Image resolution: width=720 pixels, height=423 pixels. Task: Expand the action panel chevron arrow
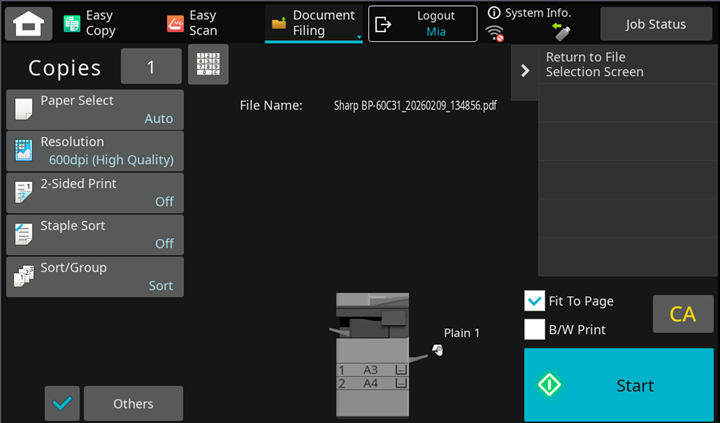(x=525, y=71)
